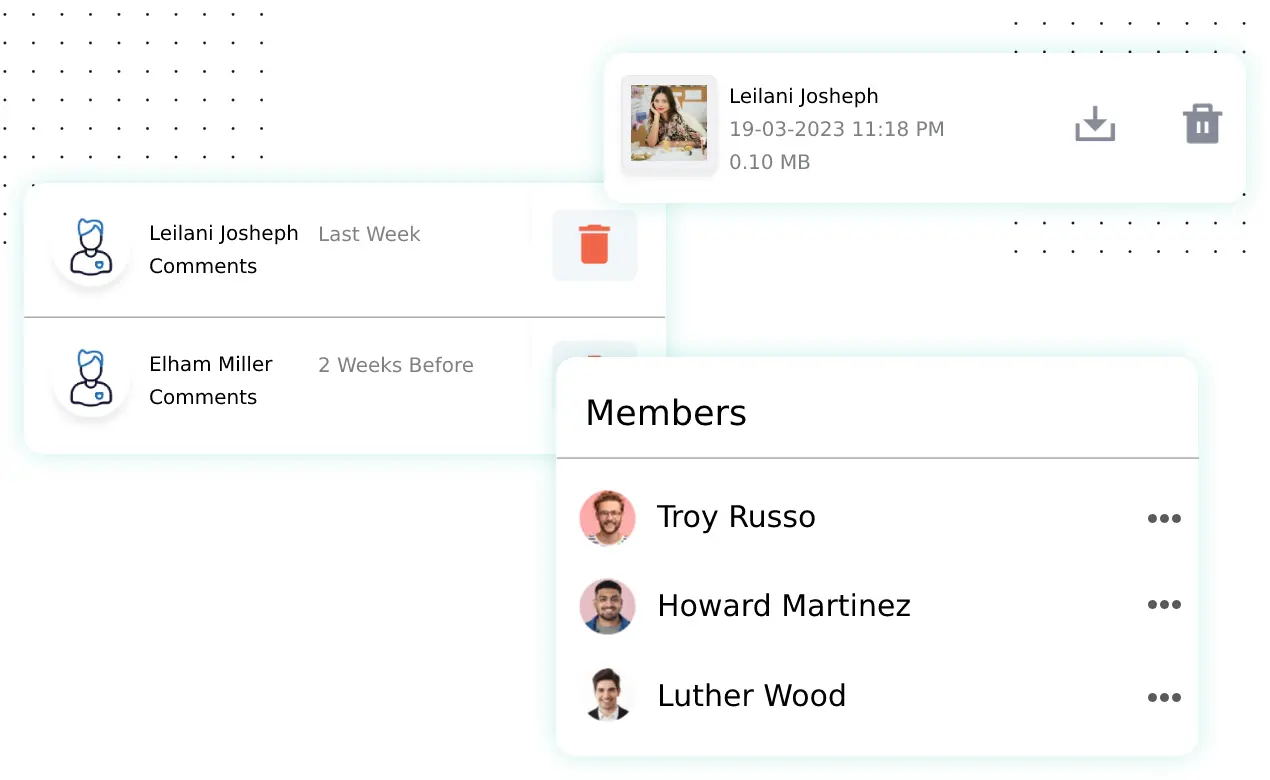The image size is (1270, 780).
Task: Open Troy Russo's member entry
Action: 736,517
